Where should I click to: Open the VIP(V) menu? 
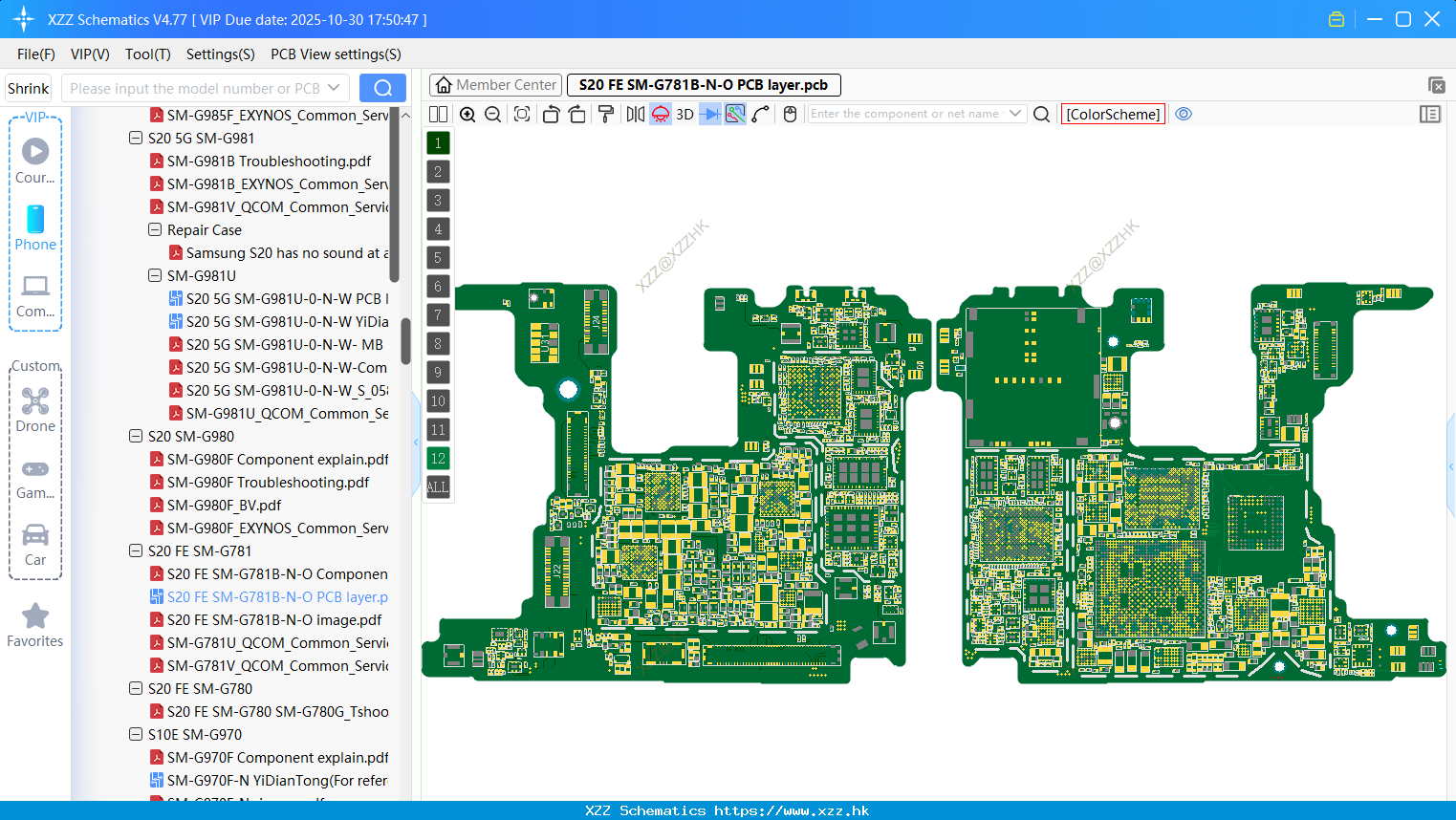coord(90,54)
